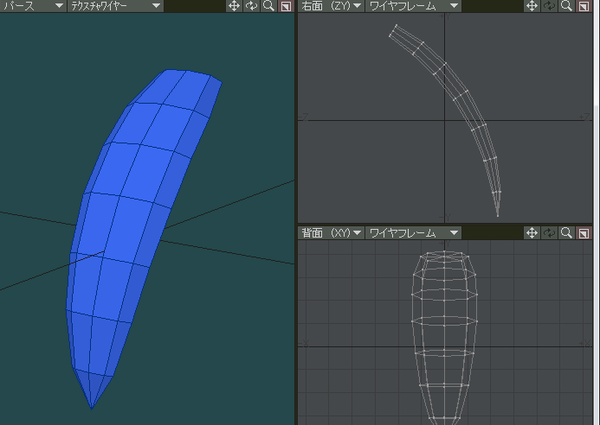
Task: Click the zoom magnifier in the right (ZY) viewport
Action: tap(566, 6)
